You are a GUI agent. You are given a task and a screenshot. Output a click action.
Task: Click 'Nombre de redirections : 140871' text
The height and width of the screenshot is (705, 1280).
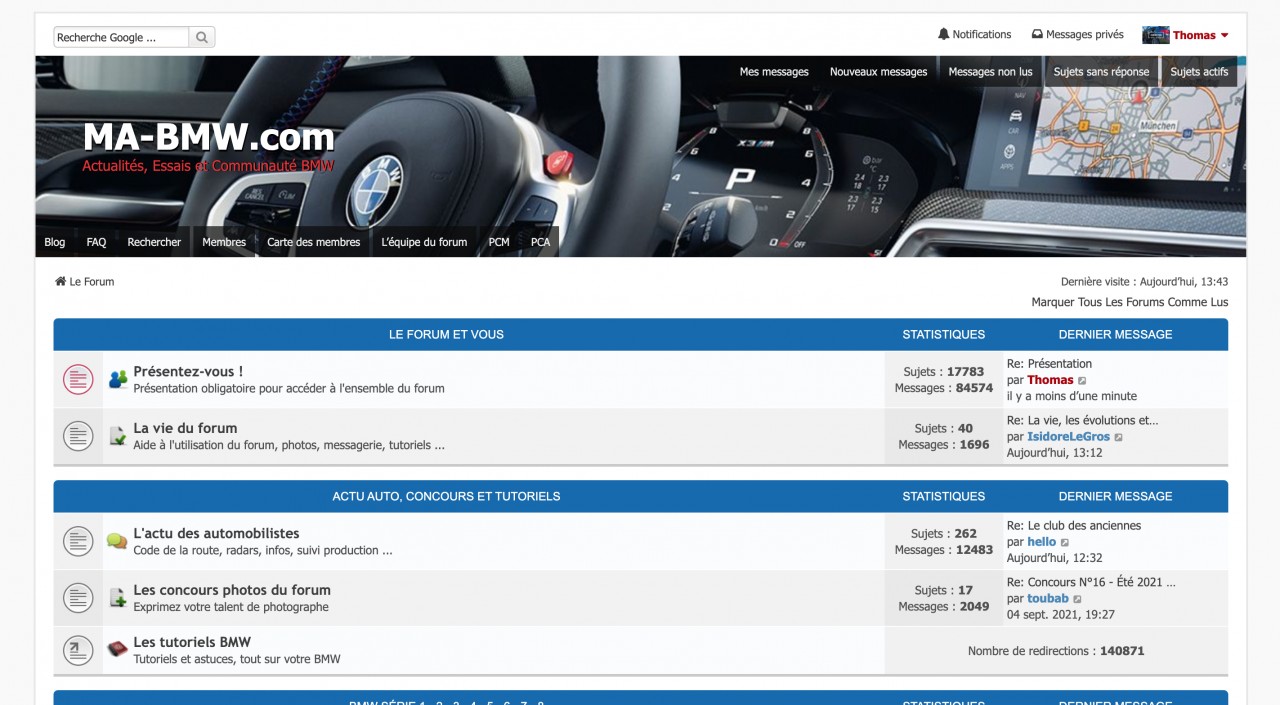pos(1056,651)
